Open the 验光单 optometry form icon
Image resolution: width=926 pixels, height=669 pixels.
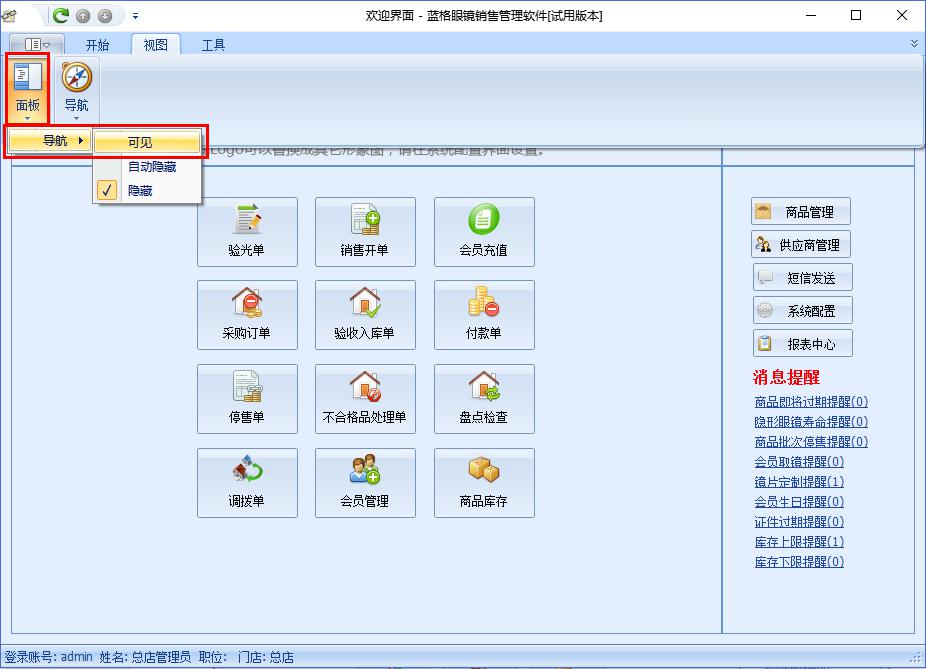point(247,232)
